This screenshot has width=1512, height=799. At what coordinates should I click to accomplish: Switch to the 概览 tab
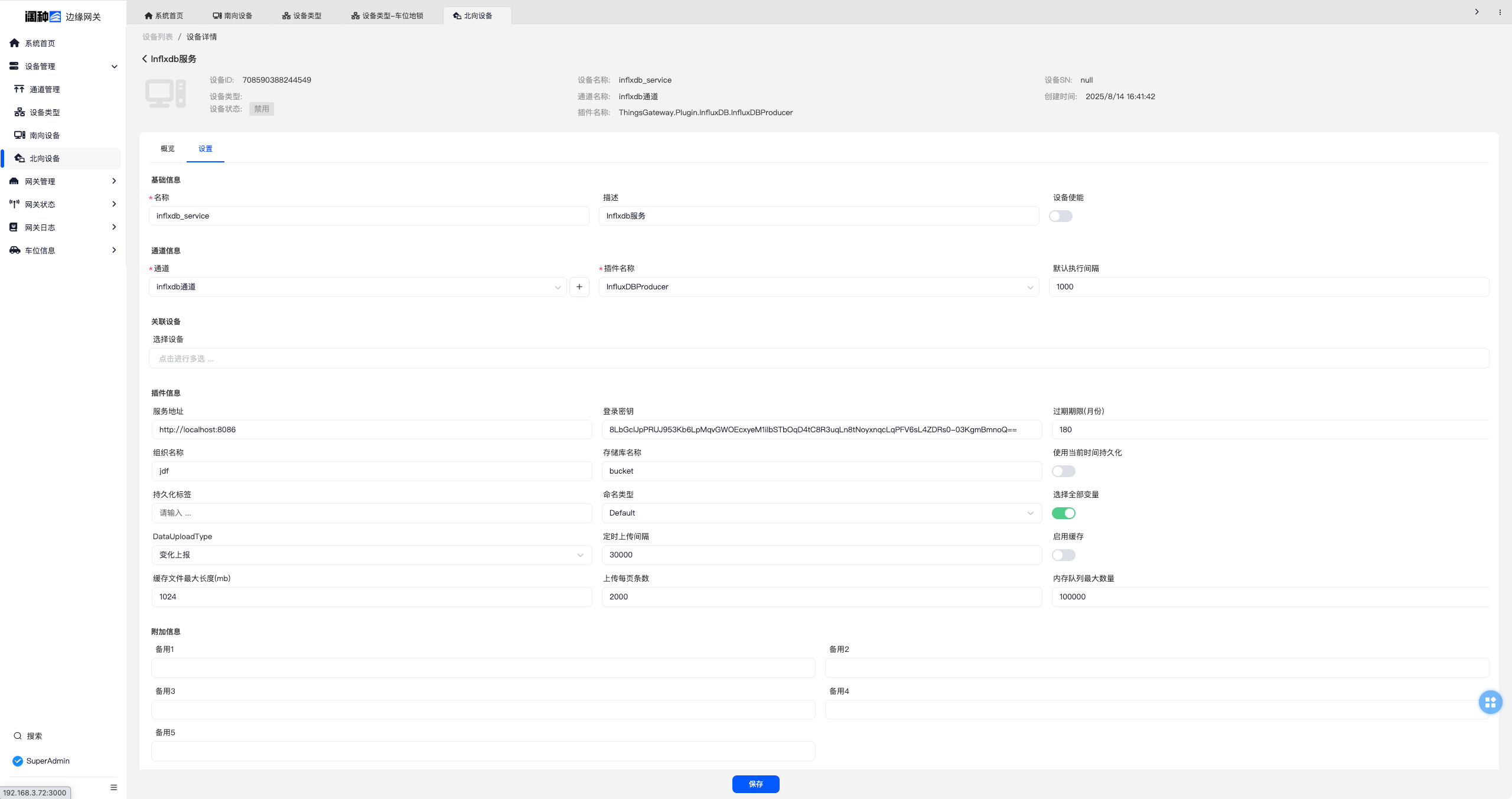click(168, 149)
